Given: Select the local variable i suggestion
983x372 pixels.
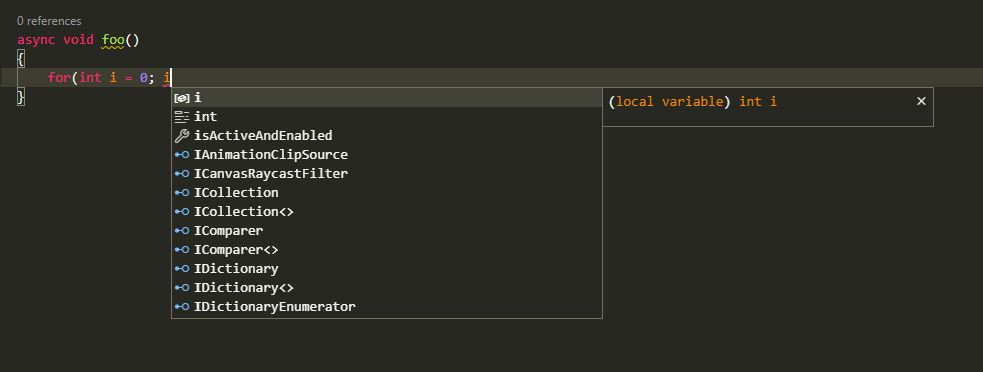Looking at the screenshot, I should click(x=387, y=98).
